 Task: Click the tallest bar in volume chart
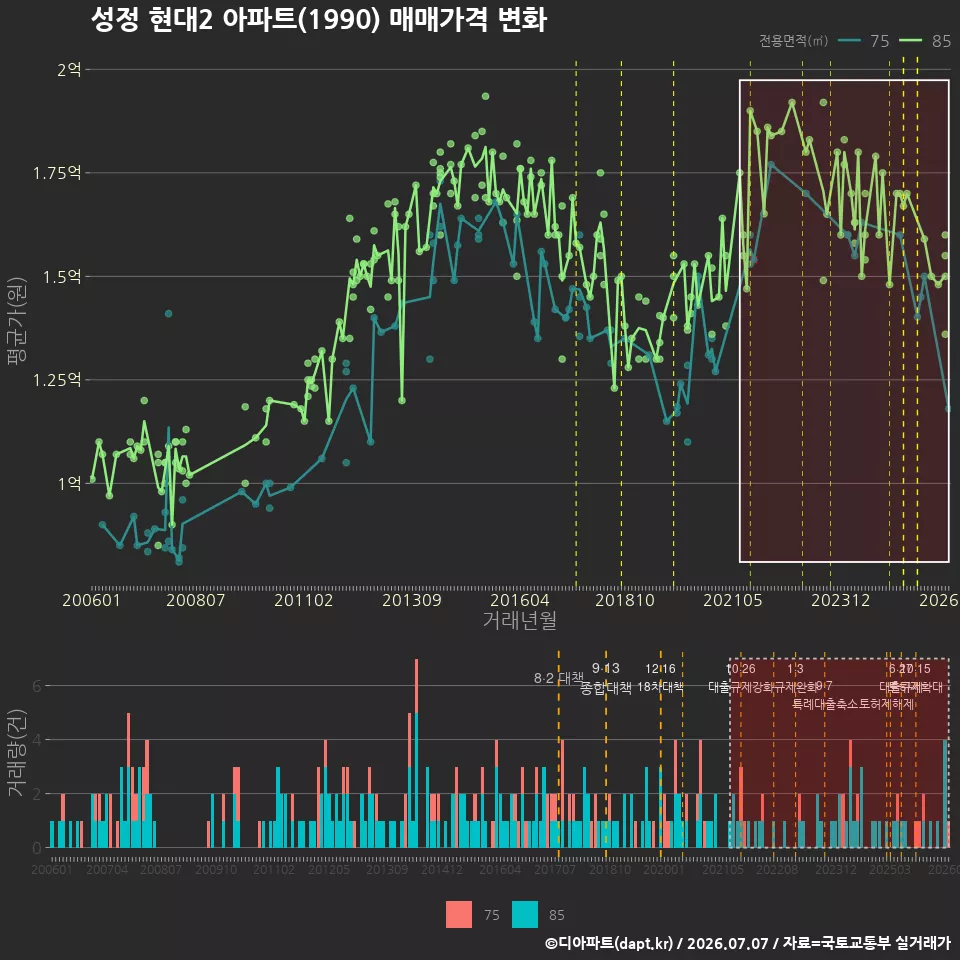(416, 753)
